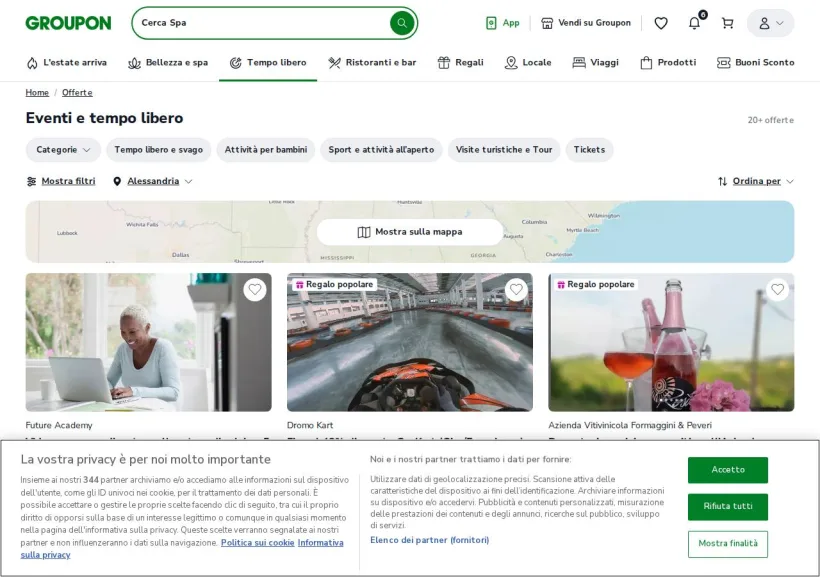Click the fork and knife Ristoranti icon

(x=334, y=63)
